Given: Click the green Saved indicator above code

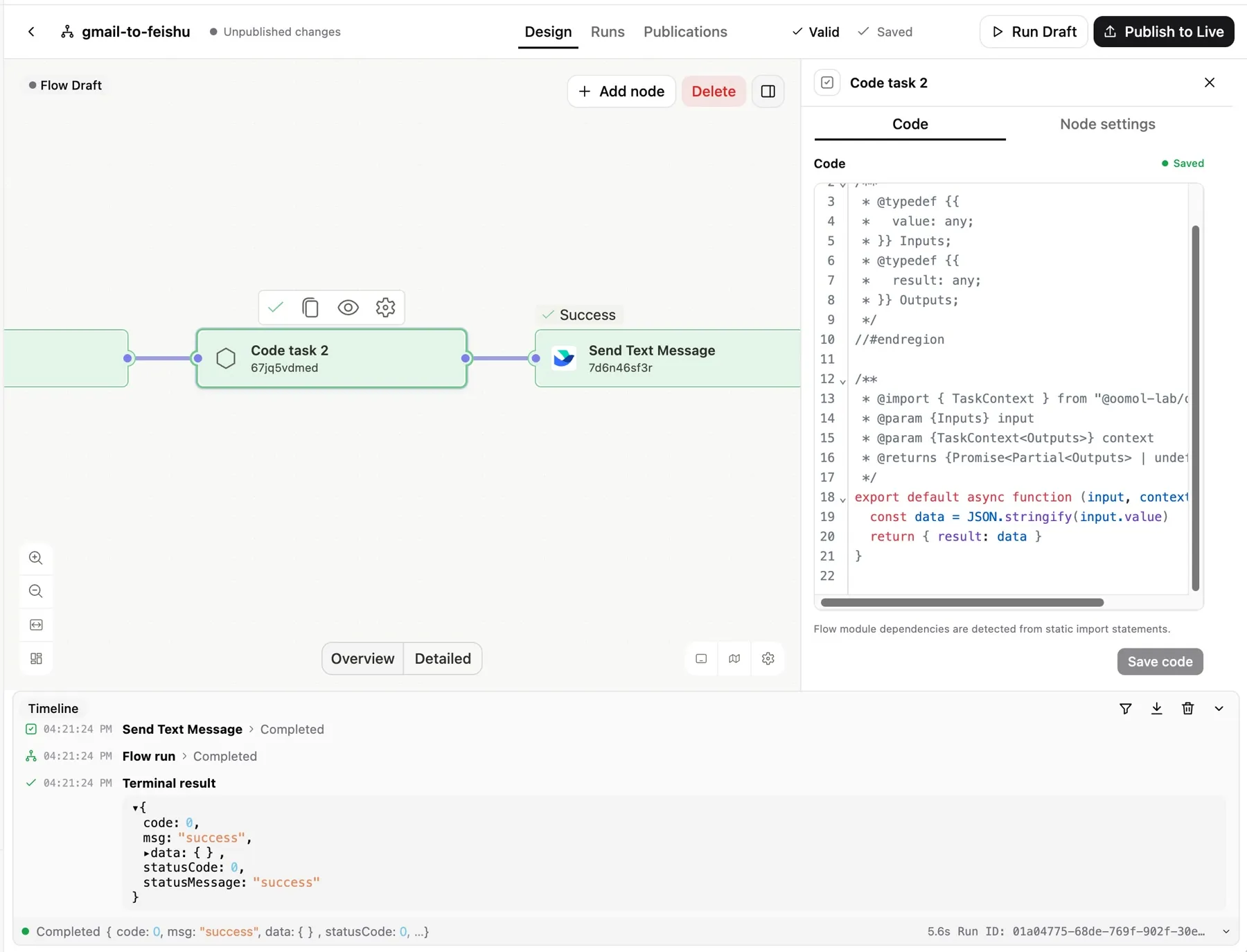Looking at the screenshot, I should tap(1183, 164).
